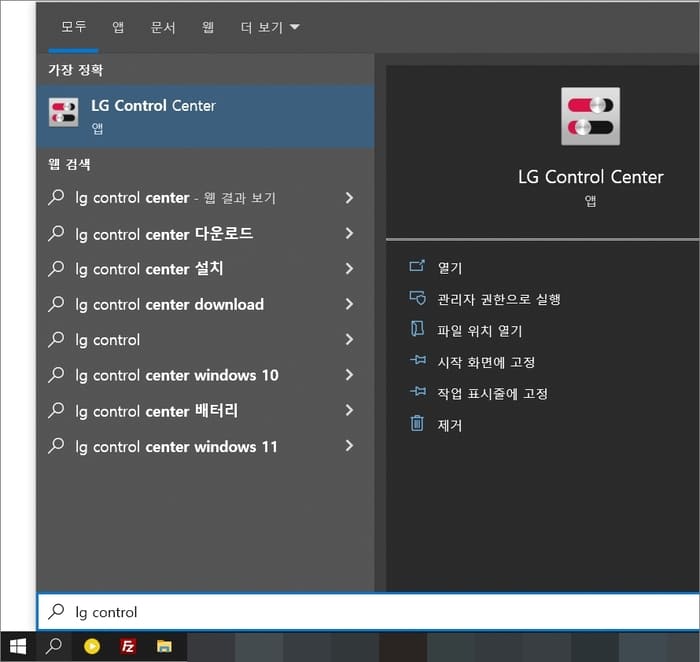The width and height of the screenshot is (700, 662).
Task: Click 제거 to uninstall
Action: click(450, 425)
